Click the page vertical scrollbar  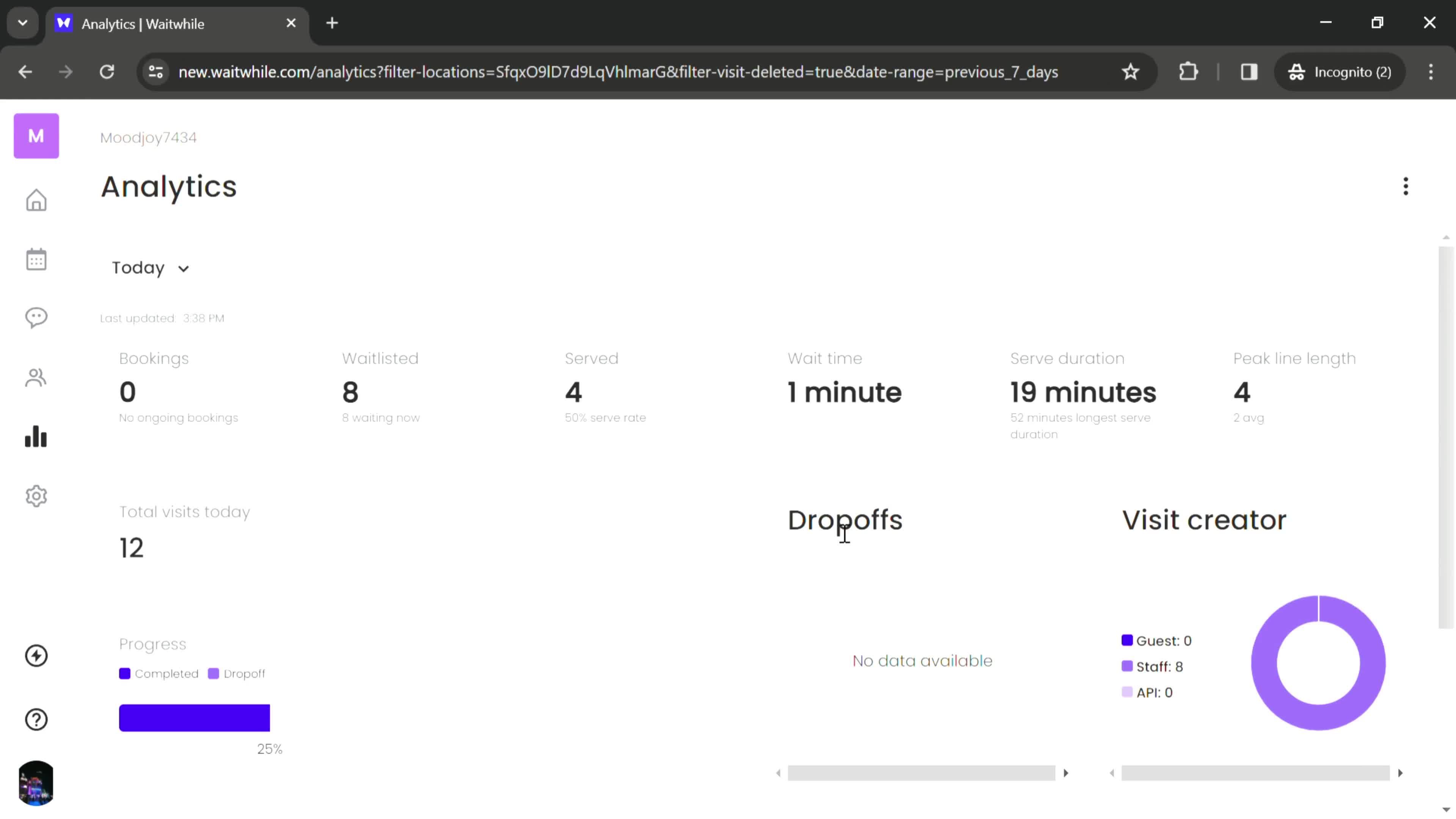pos(1446,438)
